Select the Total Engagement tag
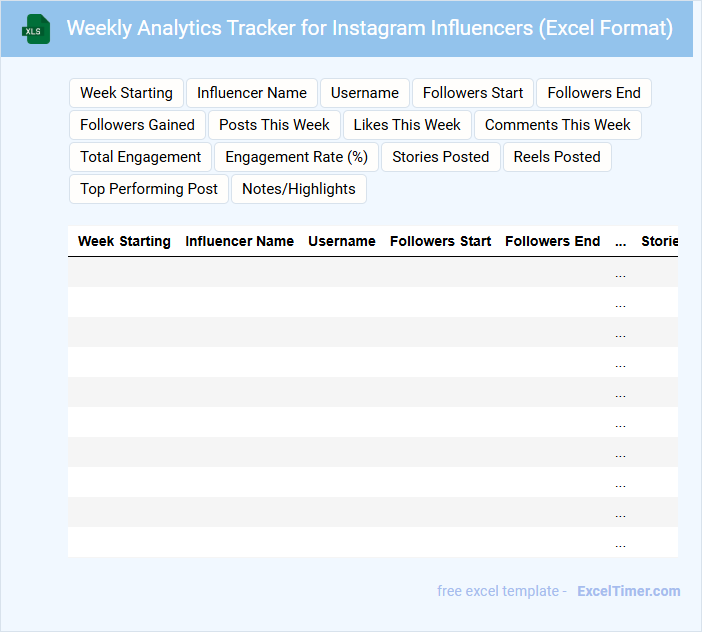The image size is (702, 632). pos(141,157)
